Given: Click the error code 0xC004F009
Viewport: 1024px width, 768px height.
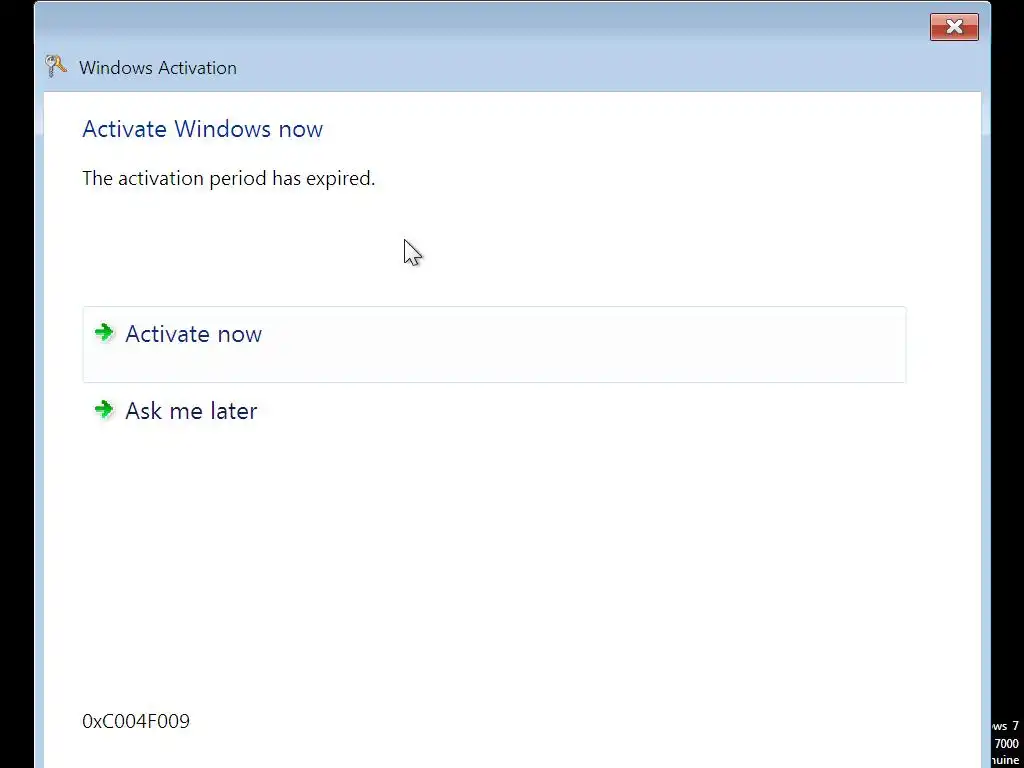Looking at the screenshot, I should tap(136, 721).
